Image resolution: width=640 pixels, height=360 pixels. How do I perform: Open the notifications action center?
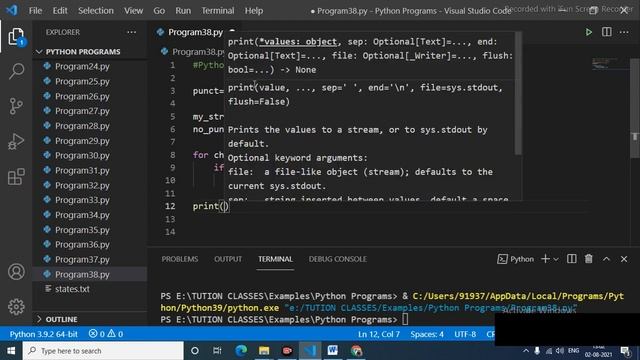pos(625,351)
